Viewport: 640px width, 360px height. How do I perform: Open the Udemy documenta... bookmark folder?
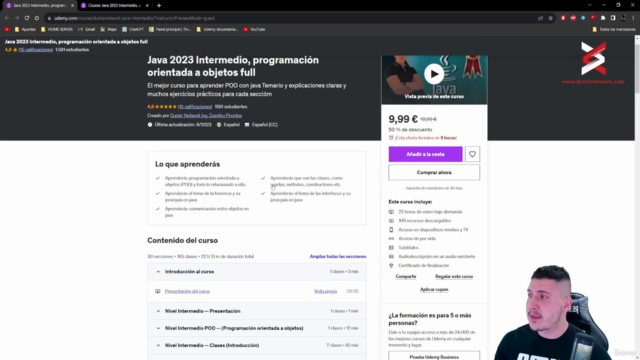click(x=217, y=29)
